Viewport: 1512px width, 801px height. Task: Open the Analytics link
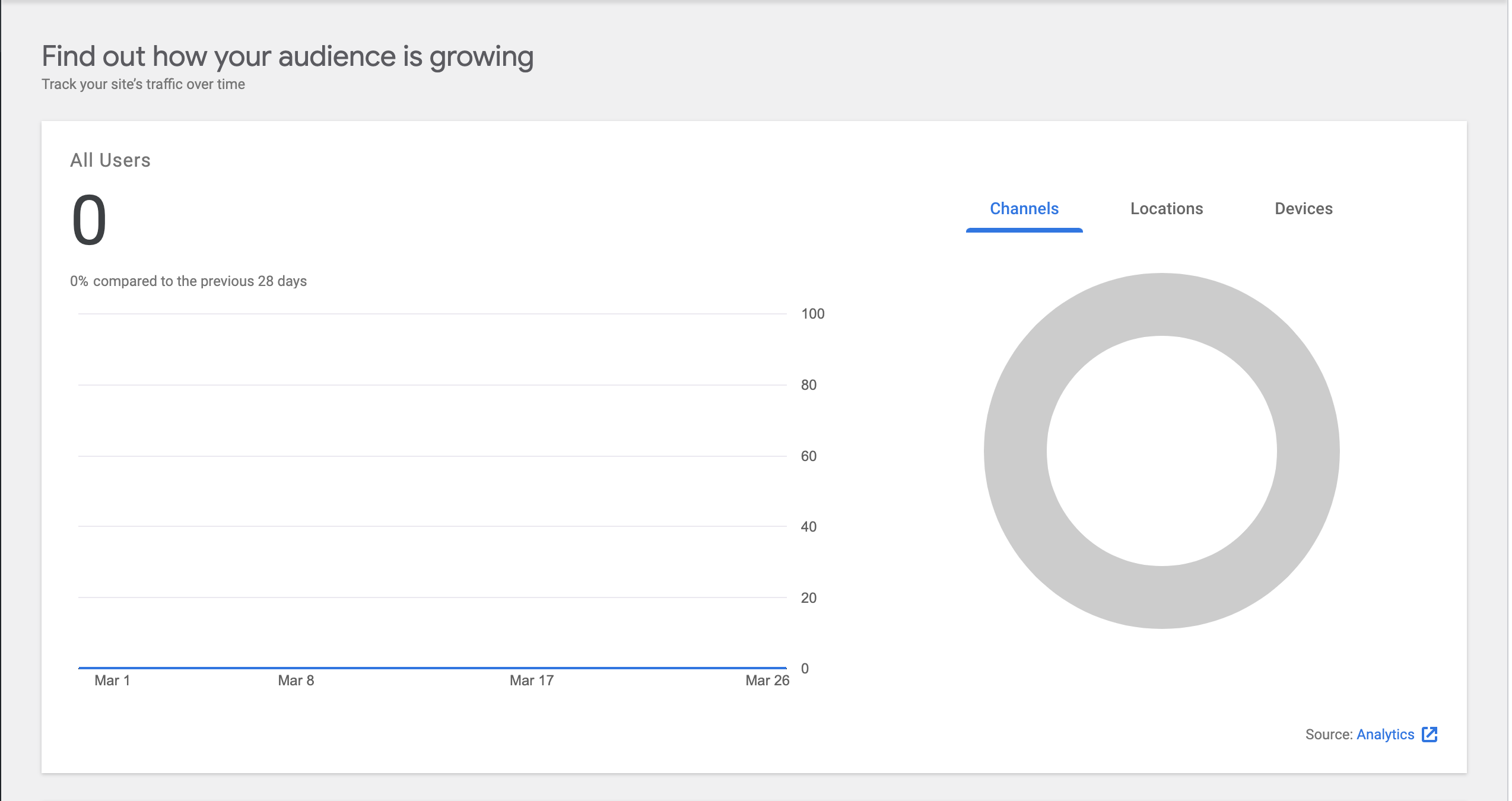1385,735
